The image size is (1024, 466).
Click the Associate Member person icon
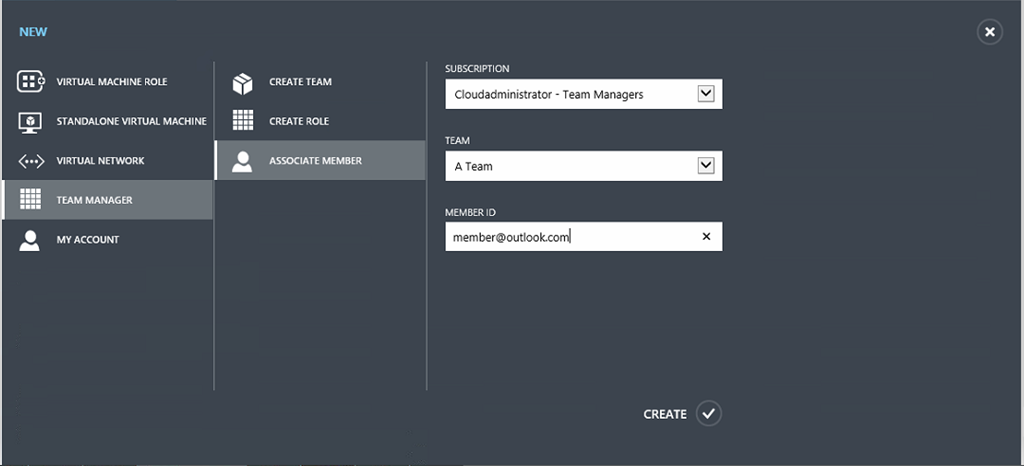pyautogui.click(x=243, y=161)
